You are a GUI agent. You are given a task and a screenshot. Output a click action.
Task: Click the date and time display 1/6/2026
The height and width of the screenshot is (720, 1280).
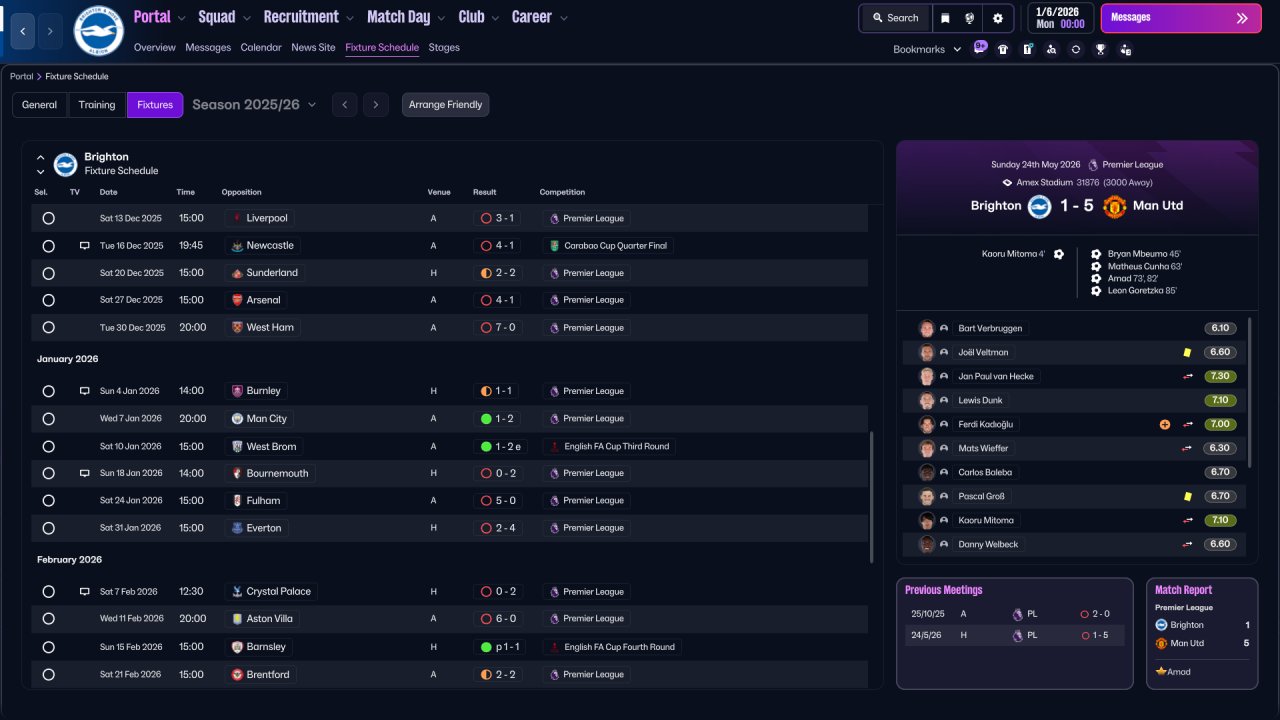pos(1059,18)
